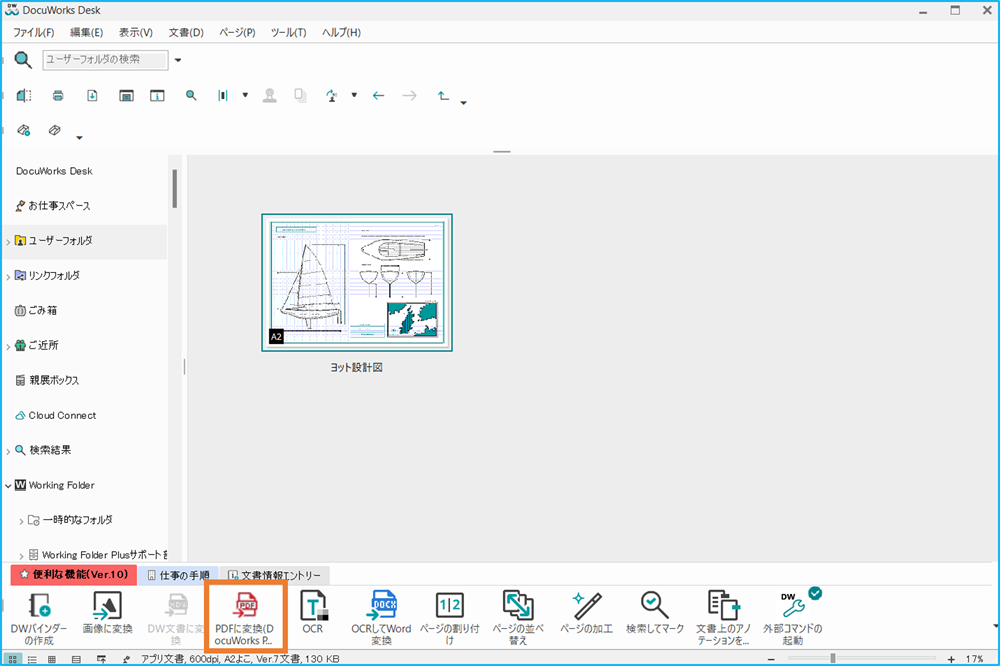Click the Back arrow icon
Viewport: 1000px width, 666px height.
pos(379,96)
